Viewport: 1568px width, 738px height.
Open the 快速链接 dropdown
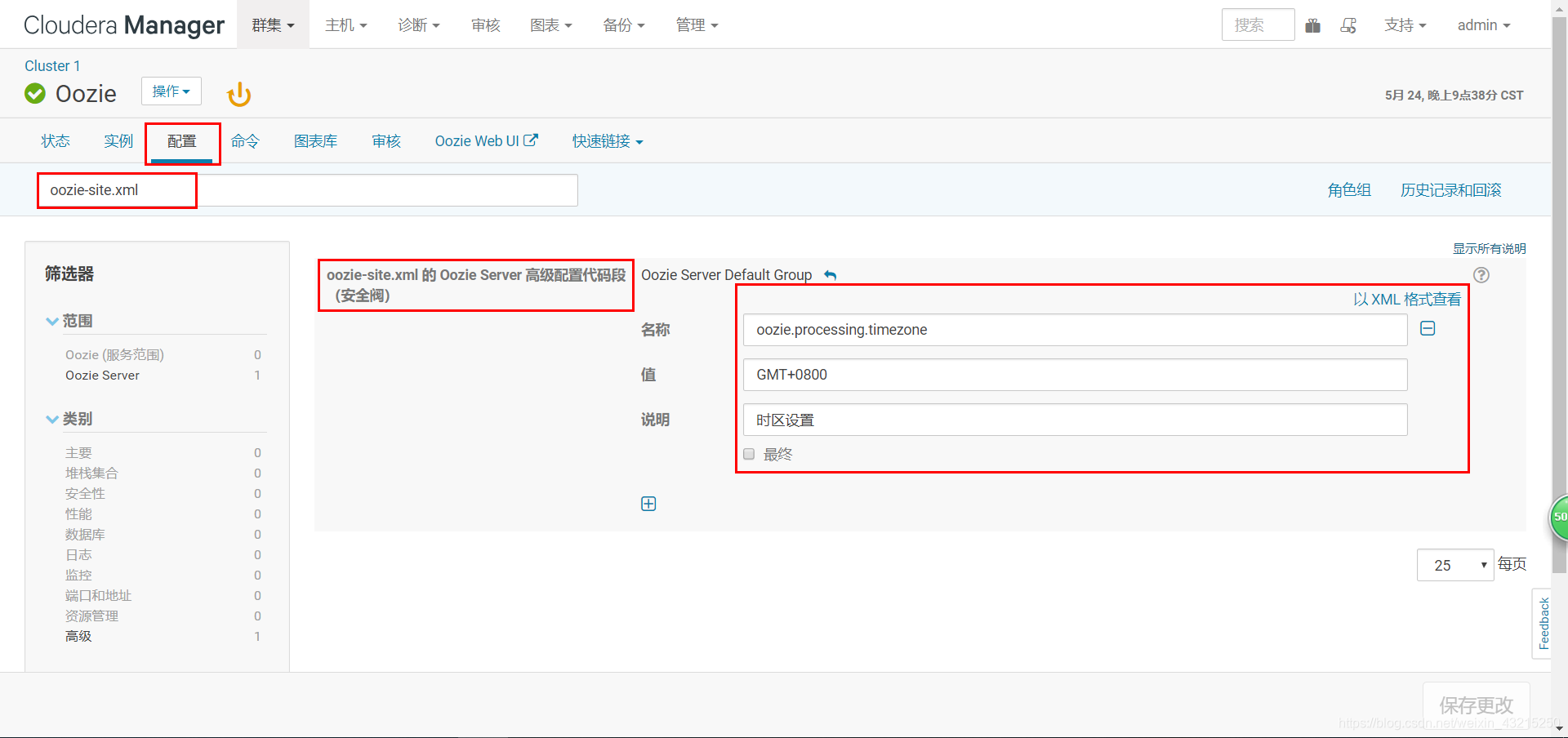(608, 141)
